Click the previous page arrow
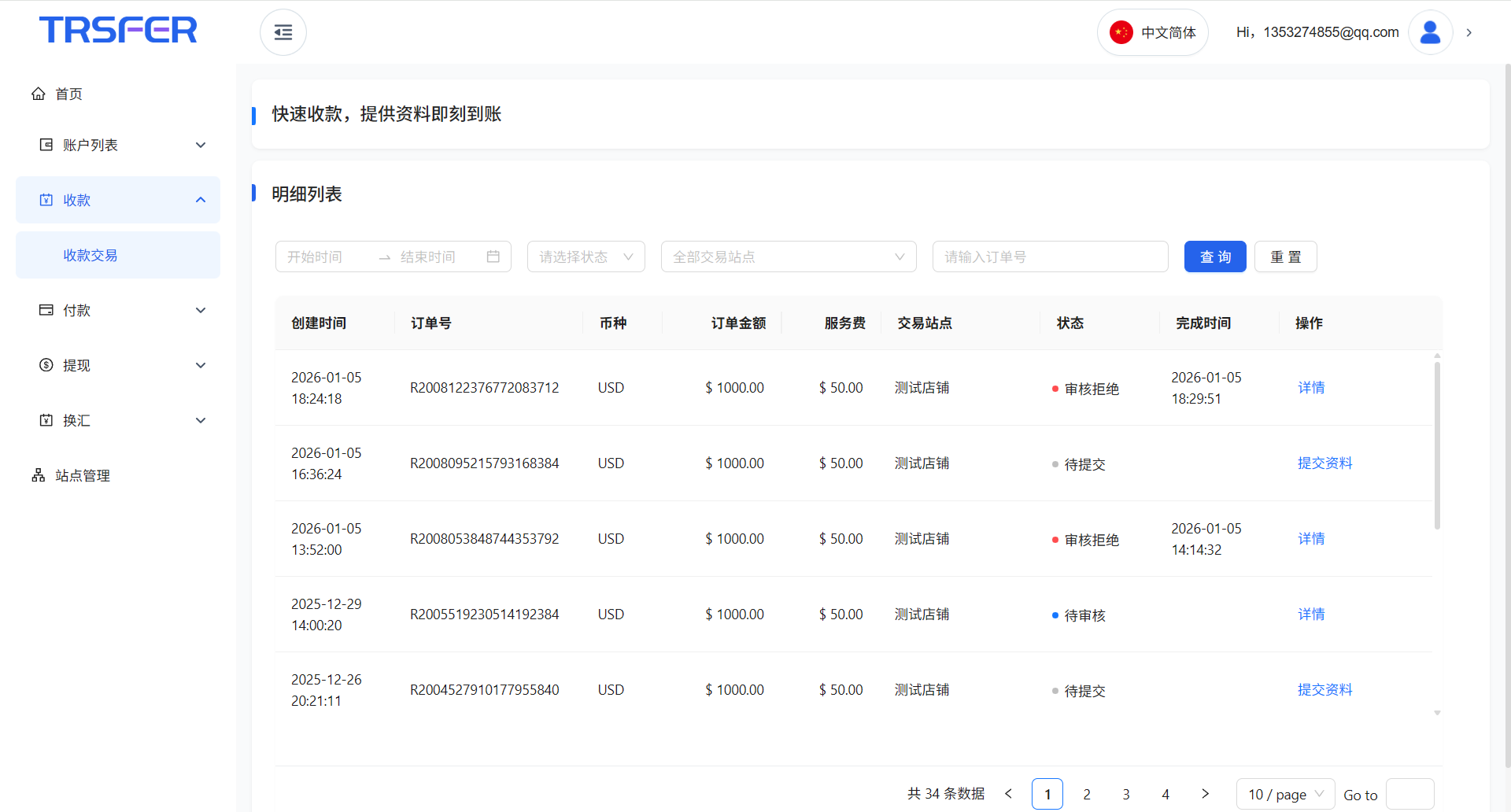Image resolution: width=1511 pixels, height=812 pixels. click(x=1008, y=794)
